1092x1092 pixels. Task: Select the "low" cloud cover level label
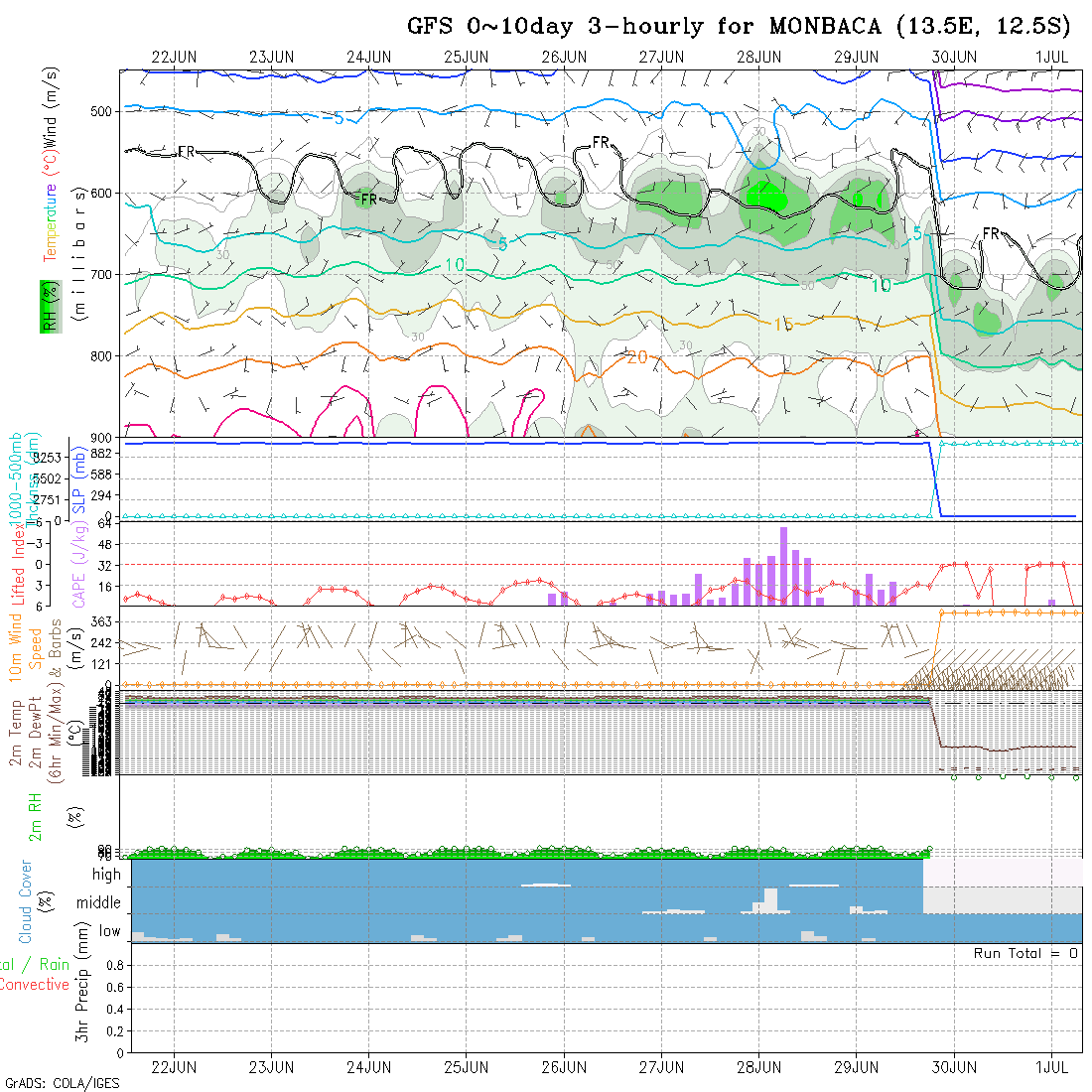pos(109,931)
